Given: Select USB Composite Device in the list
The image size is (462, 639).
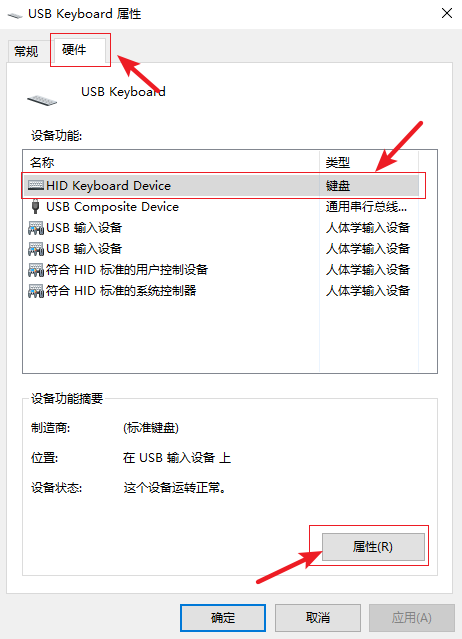Looking at the screenshot, I should [221, 207].
